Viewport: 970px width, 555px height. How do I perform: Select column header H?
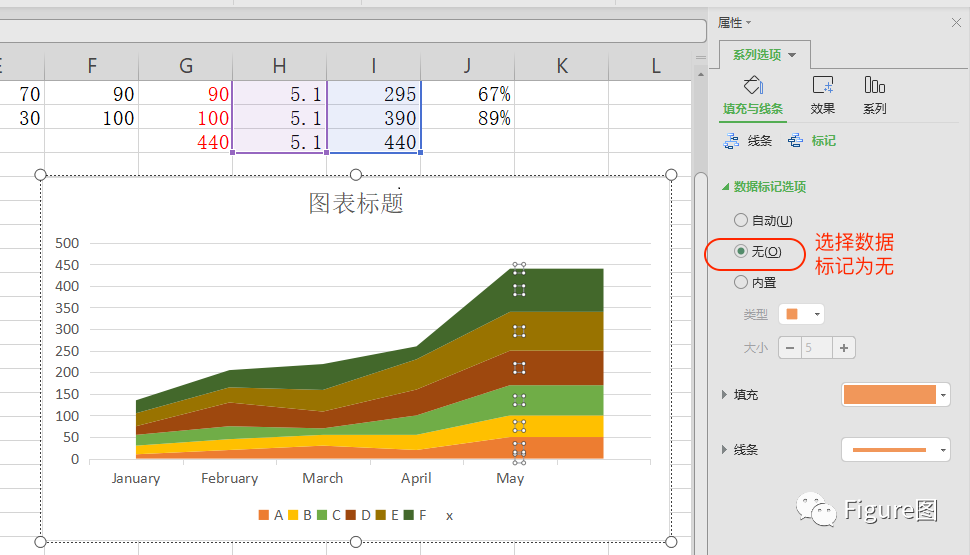coord(280,66)
